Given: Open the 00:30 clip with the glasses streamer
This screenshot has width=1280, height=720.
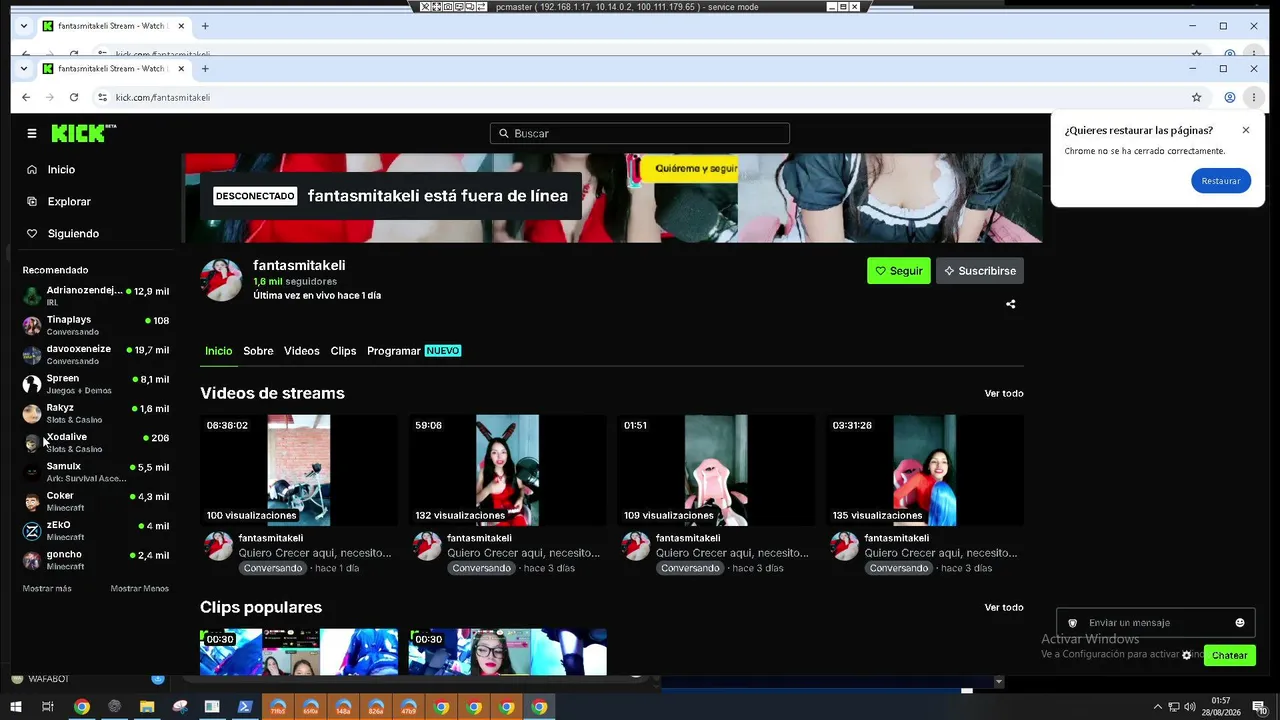Looking at the screenshot, I should click(x=508, y=652).
